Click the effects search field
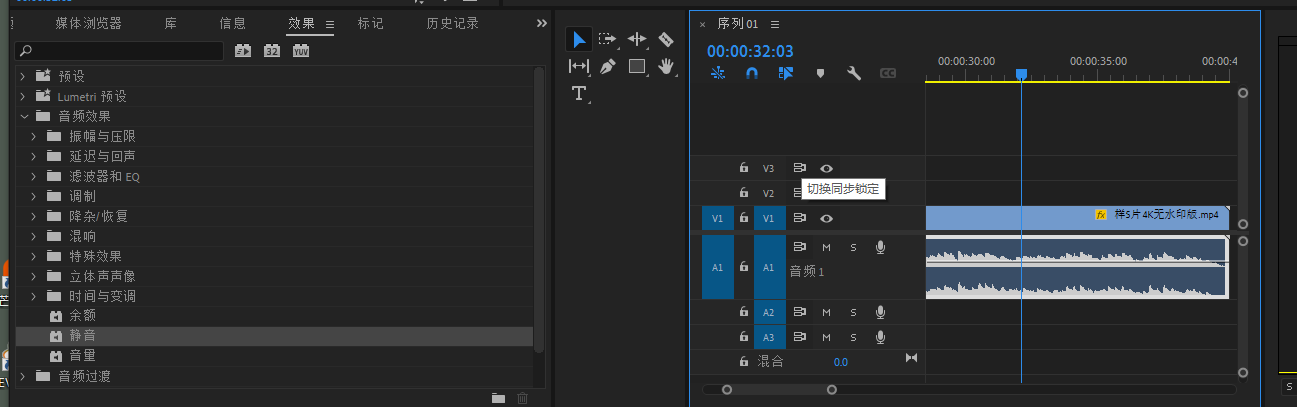The image size is (1297, 407). pos(120,50)
